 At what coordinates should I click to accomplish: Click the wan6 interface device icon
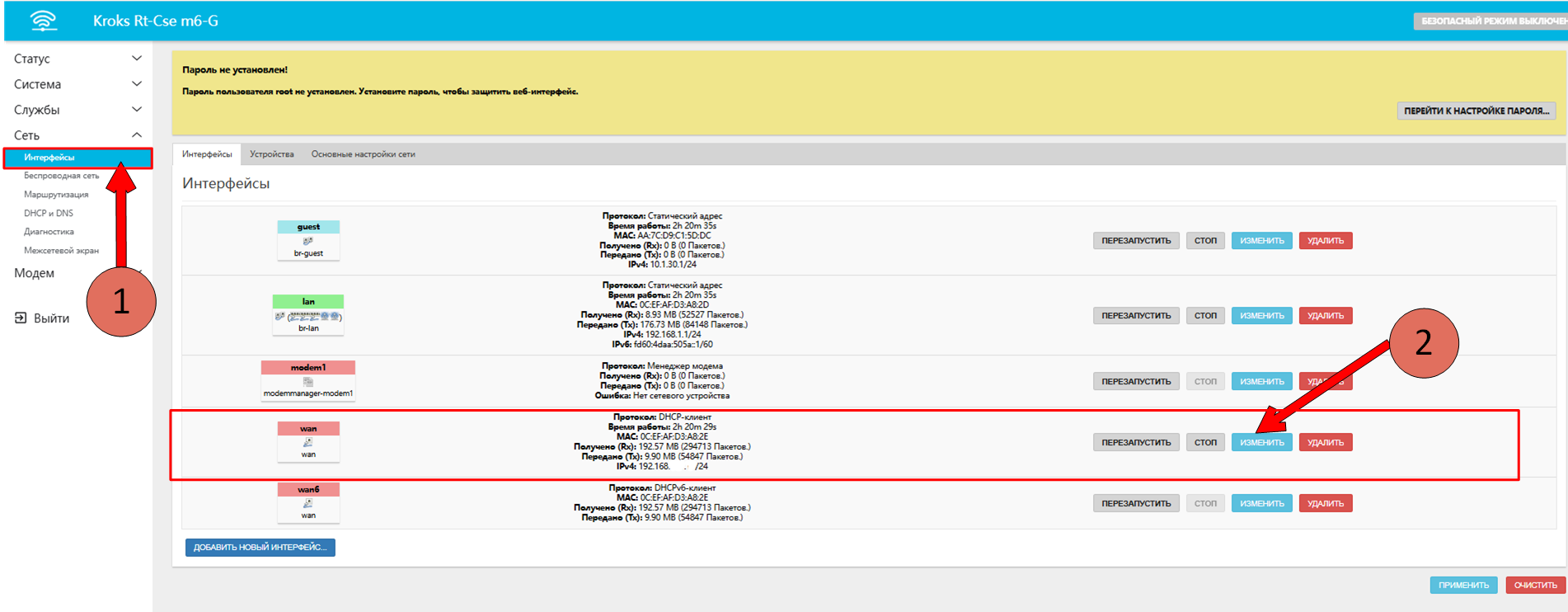[308, 502]
